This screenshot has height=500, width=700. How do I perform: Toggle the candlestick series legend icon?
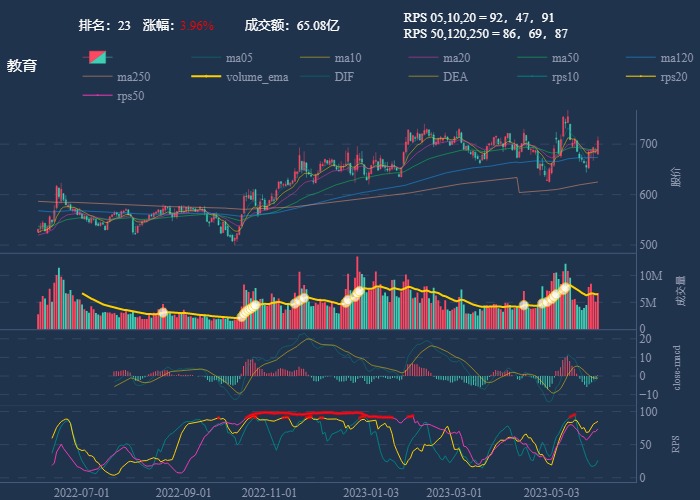point(98,58)
